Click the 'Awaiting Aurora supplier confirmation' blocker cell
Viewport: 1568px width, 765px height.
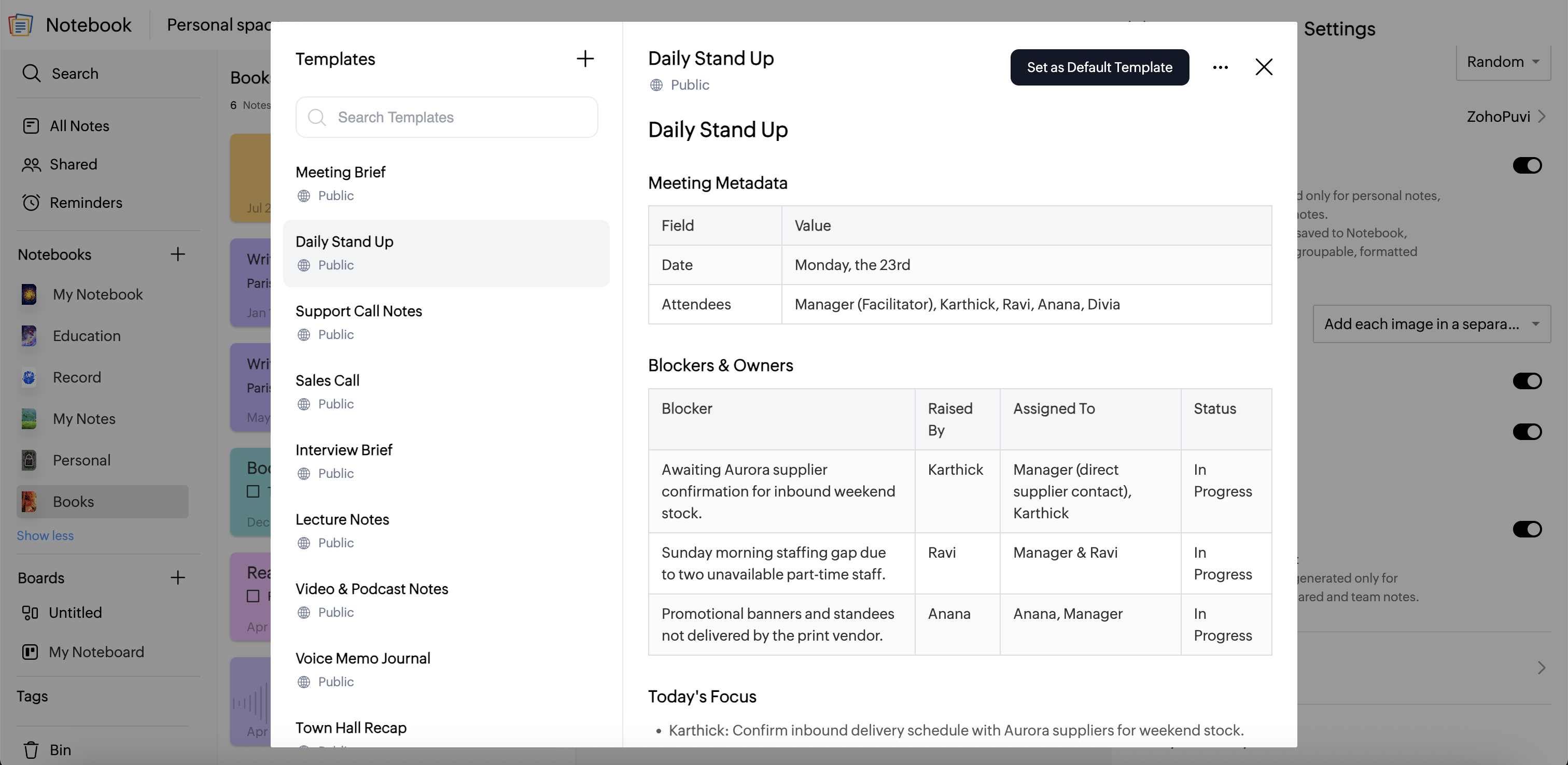click(x=781, y=491)
